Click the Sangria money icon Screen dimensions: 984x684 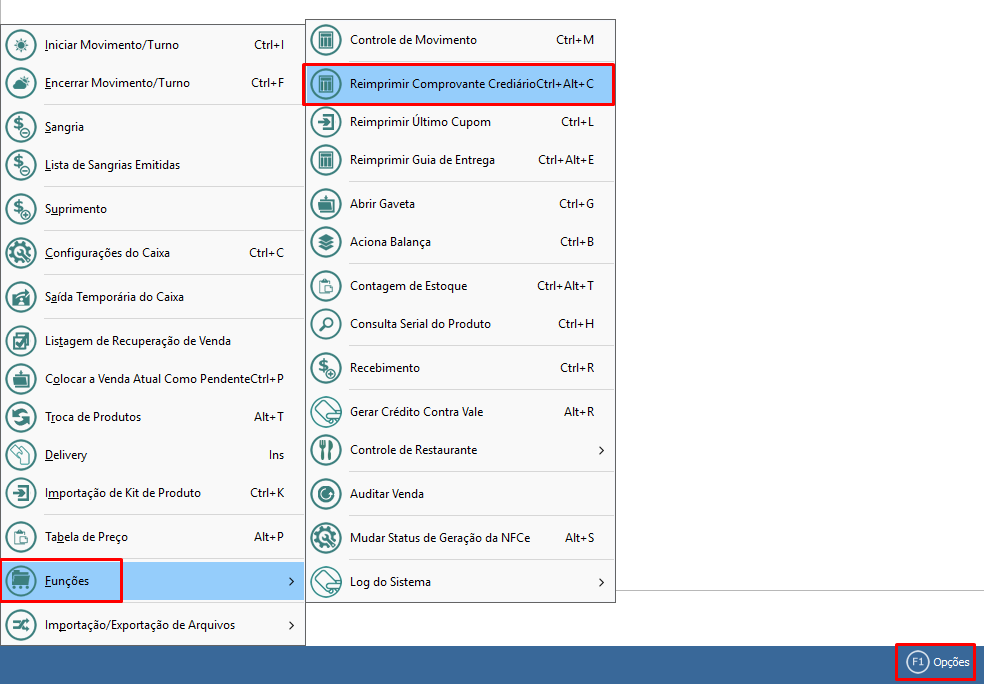pyautogui.click(x=21, y=127)
